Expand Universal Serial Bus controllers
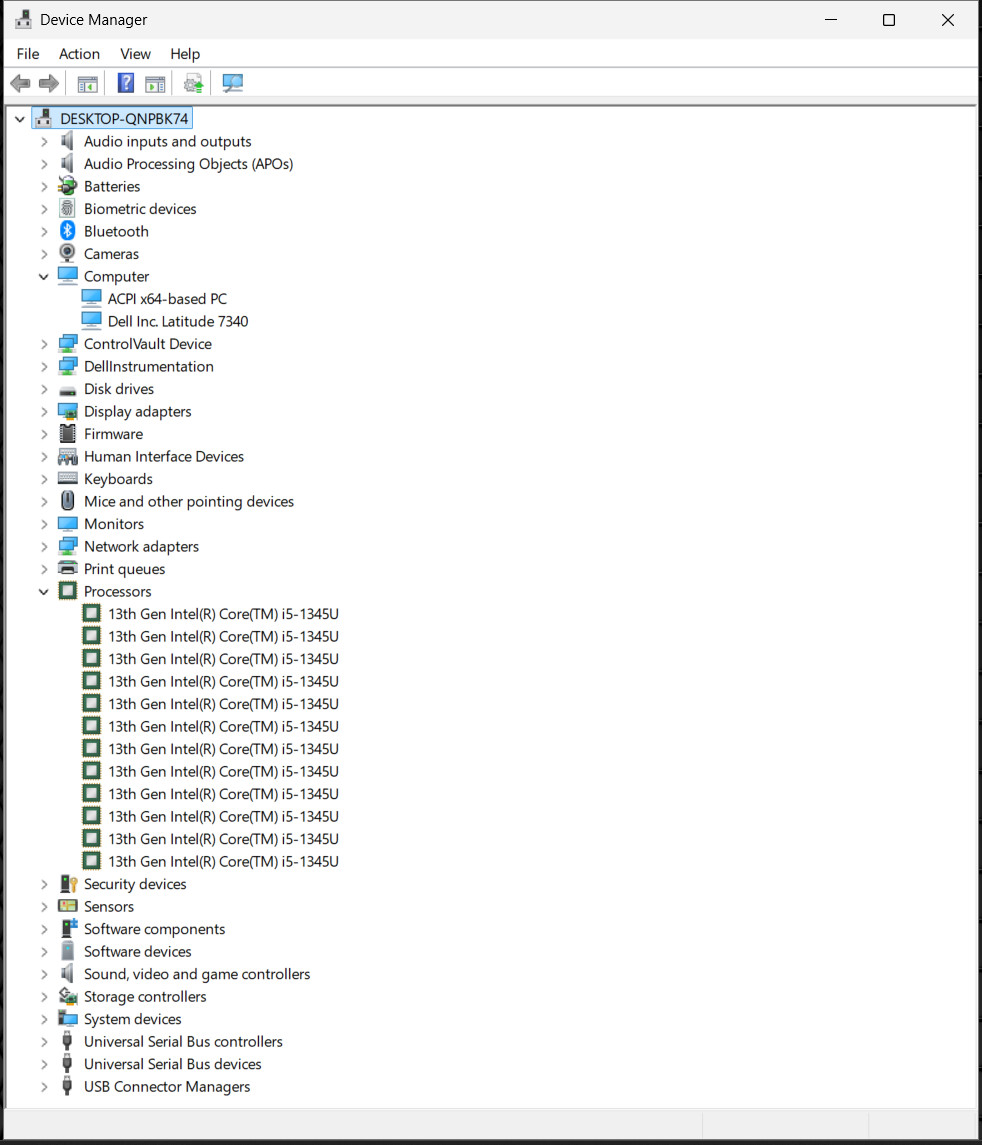 coord(44,1041)
